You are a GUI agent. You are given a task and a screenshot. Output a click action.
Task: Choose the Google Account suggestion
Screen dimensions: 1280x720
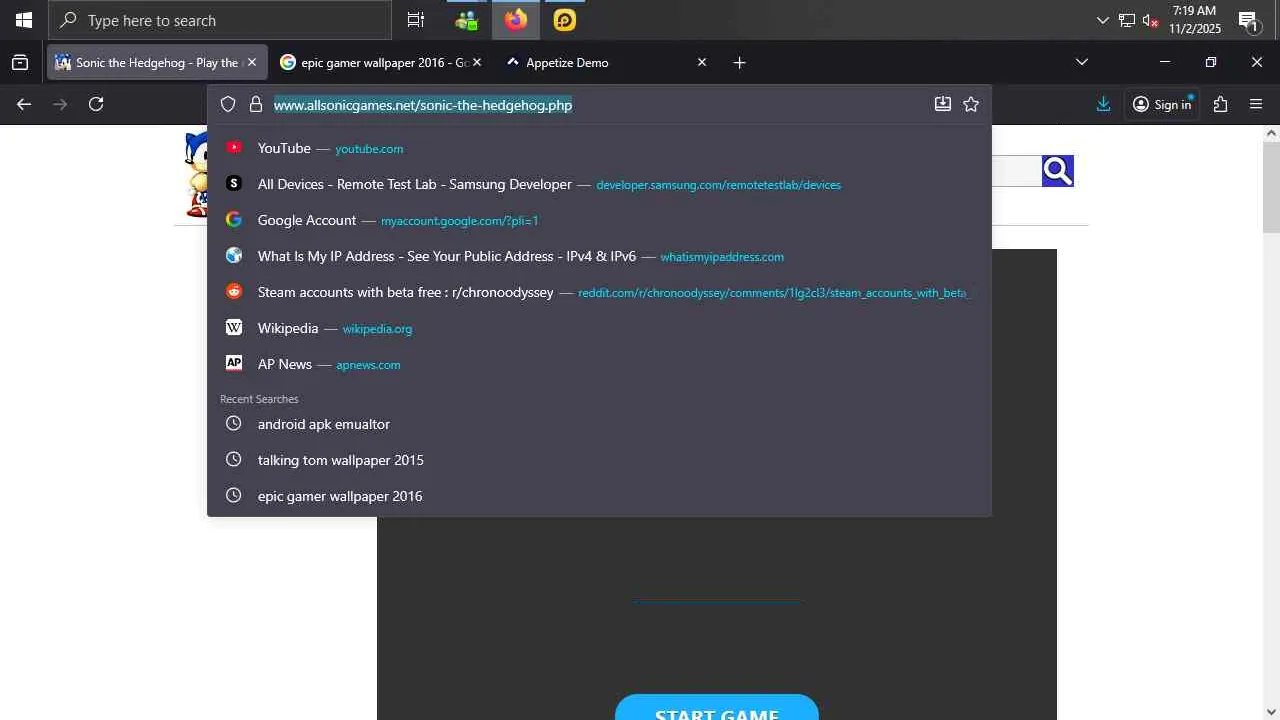coord(599,220)
